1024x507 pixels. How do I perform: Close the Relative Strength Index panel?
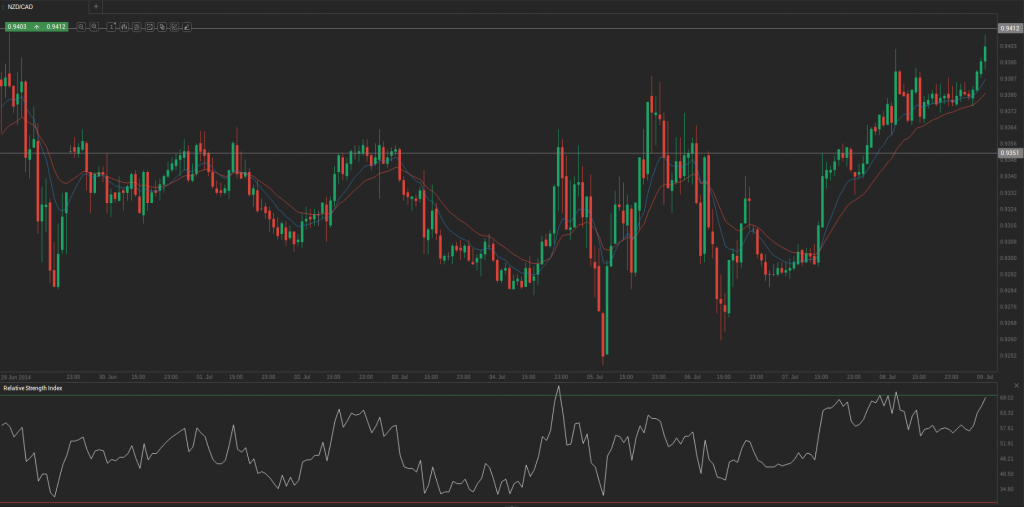pyautogui.click(x=1016, y=386)
